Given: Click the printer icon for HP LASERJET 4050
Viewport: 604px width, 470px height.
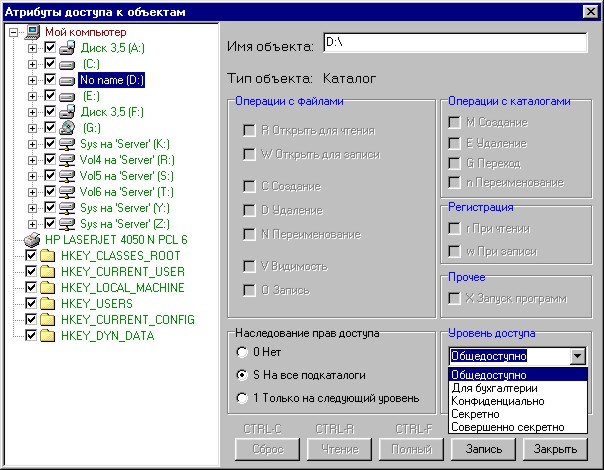Looking at the screenshot, I should pos(32,240).
